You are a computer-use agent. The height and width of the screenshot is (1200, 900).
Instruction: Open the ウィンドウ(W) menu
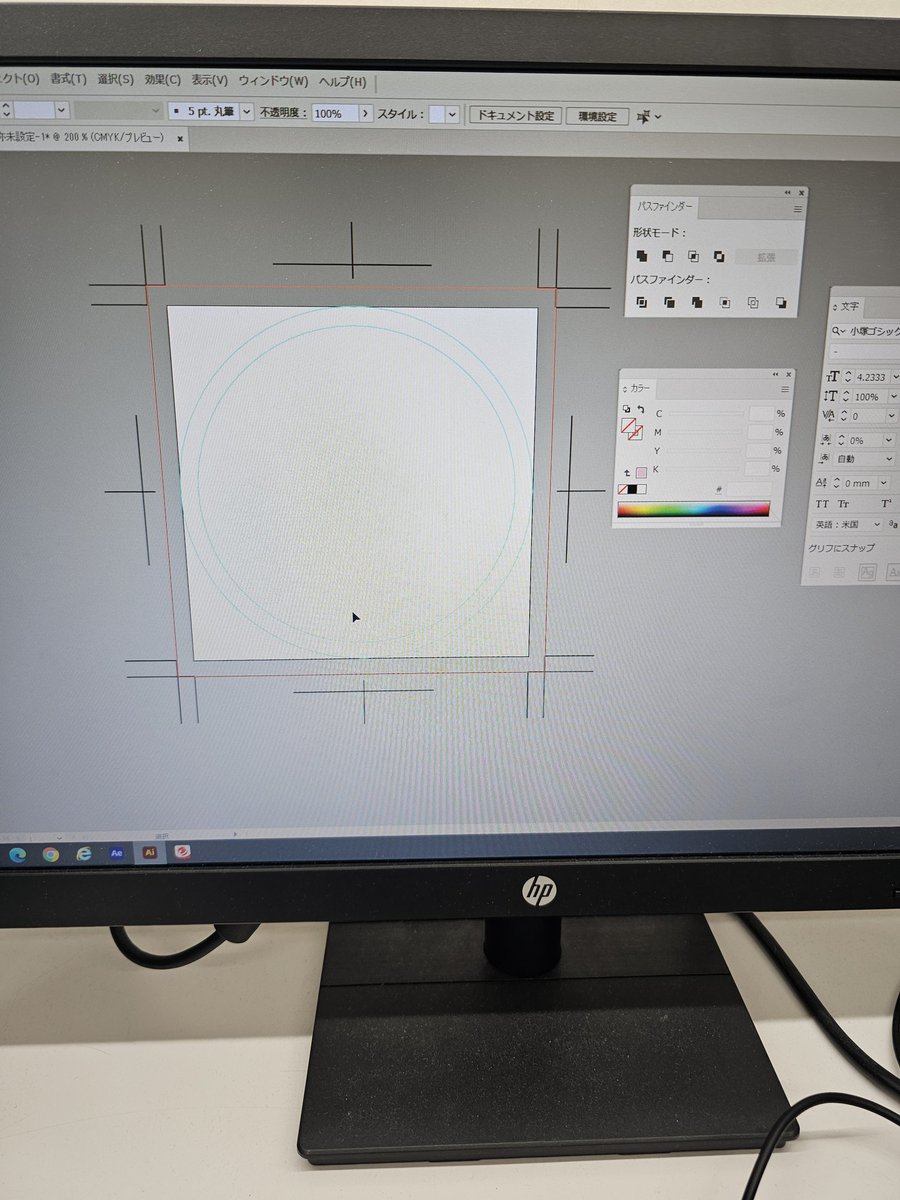273,81
